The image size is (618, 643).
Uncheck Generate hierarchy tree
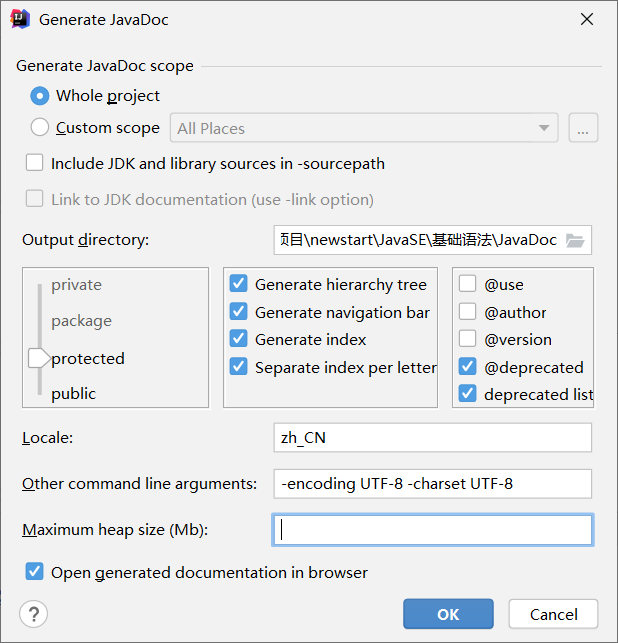238,284
